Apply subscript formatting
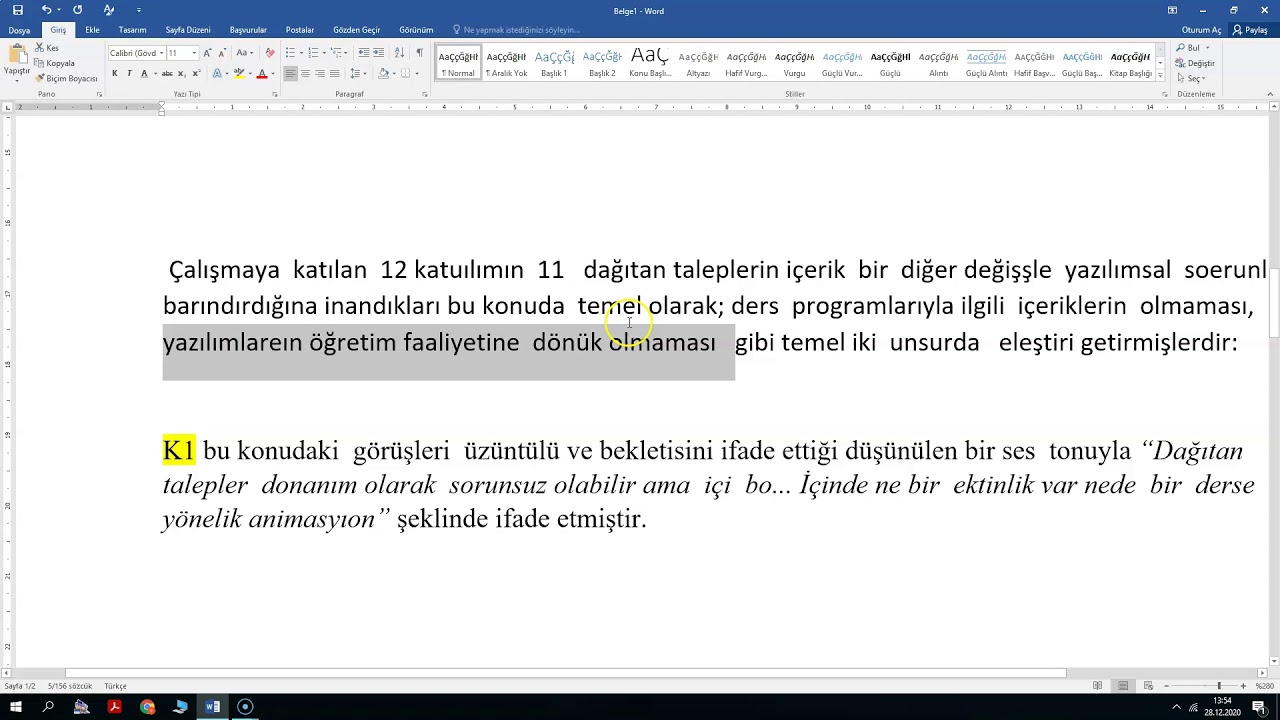1280x720 pixels. click(x=184, y=74)
